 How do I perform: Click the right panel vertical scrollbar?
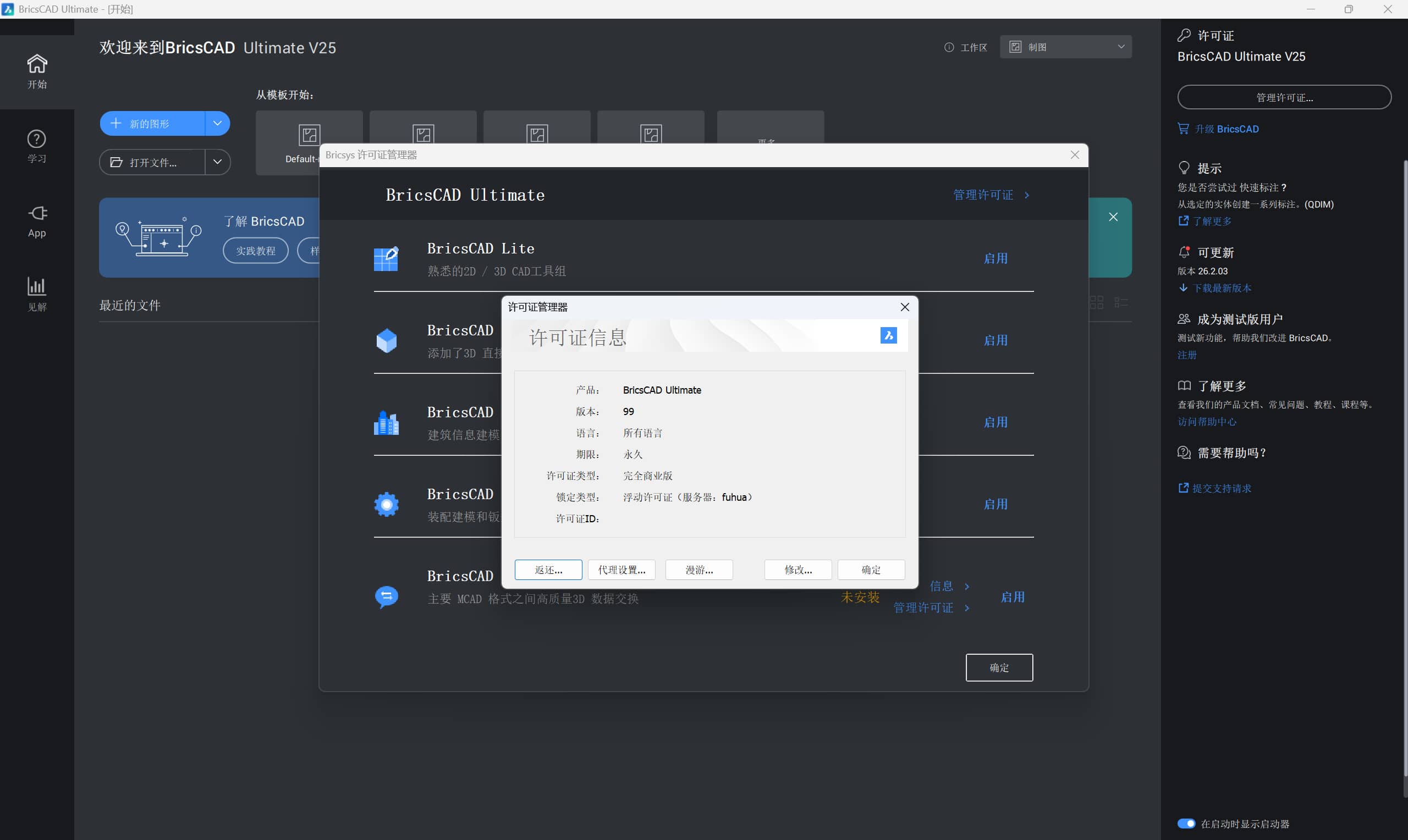(x=1405, y=468)
